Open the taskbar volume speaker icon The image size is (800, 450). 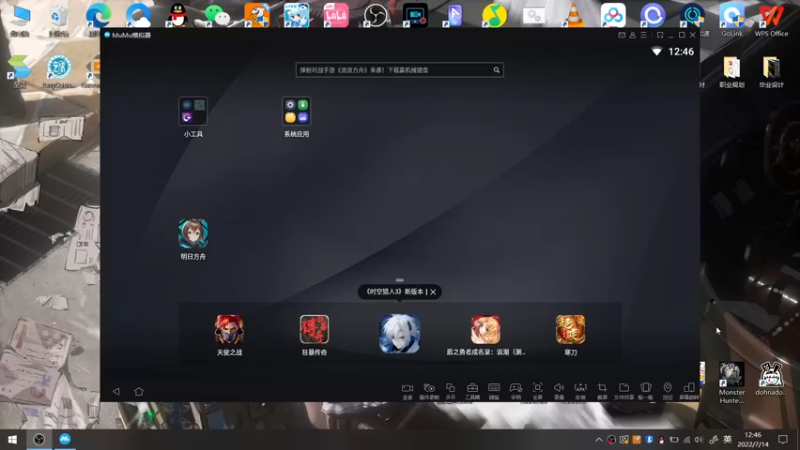coord(699,439)
